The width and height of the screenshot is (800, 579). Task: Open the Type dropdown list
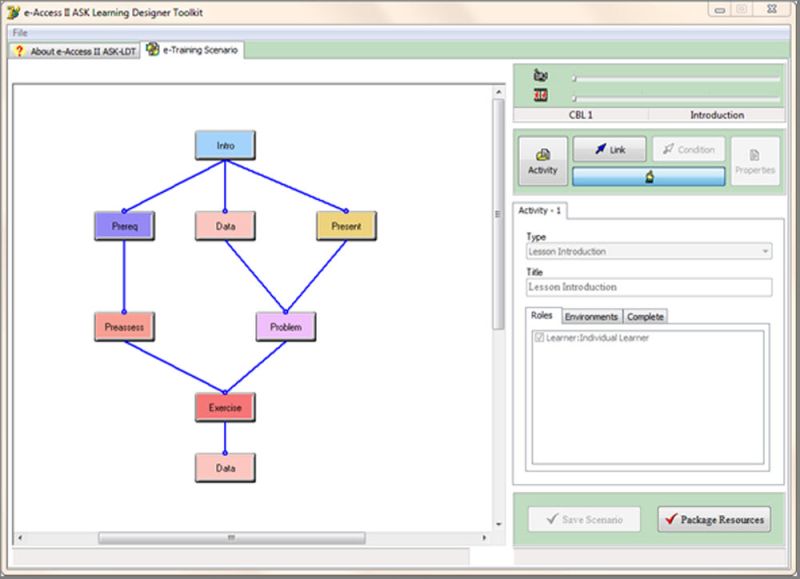[765, 251]
